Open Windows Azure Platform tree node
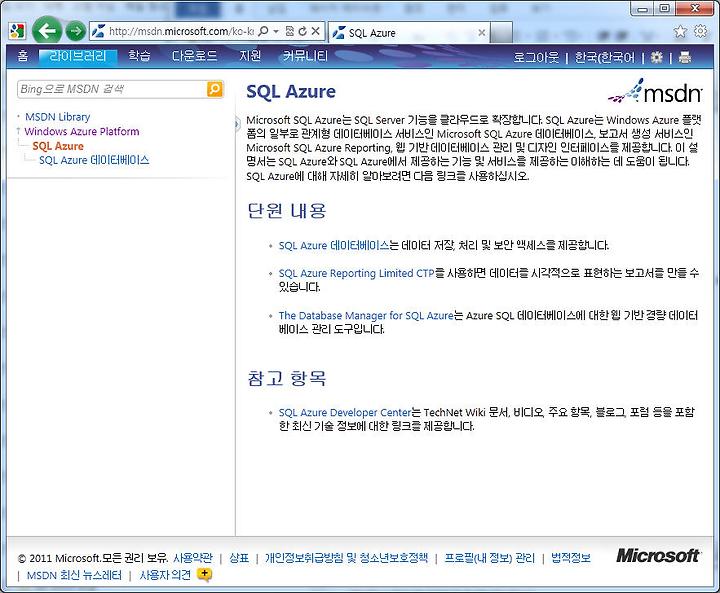The width and height of the screenshot is (720, 593). click(x=82, y=131)
